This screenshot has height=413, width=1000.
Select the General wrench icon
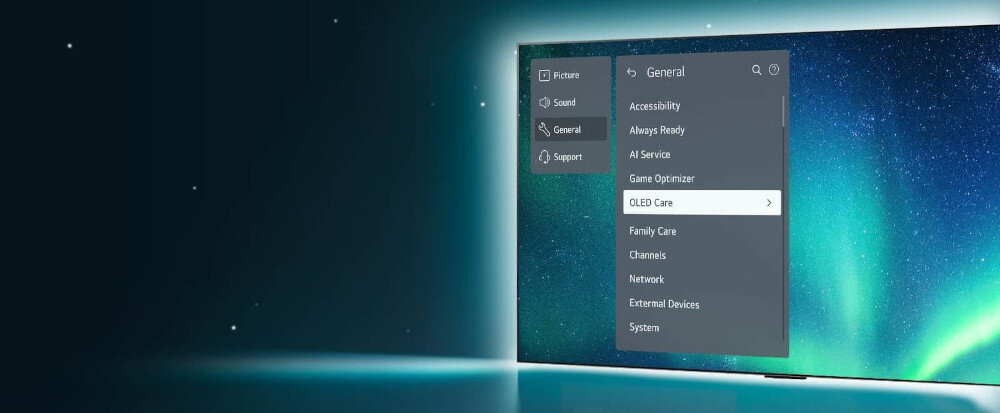tap(544, 129)
